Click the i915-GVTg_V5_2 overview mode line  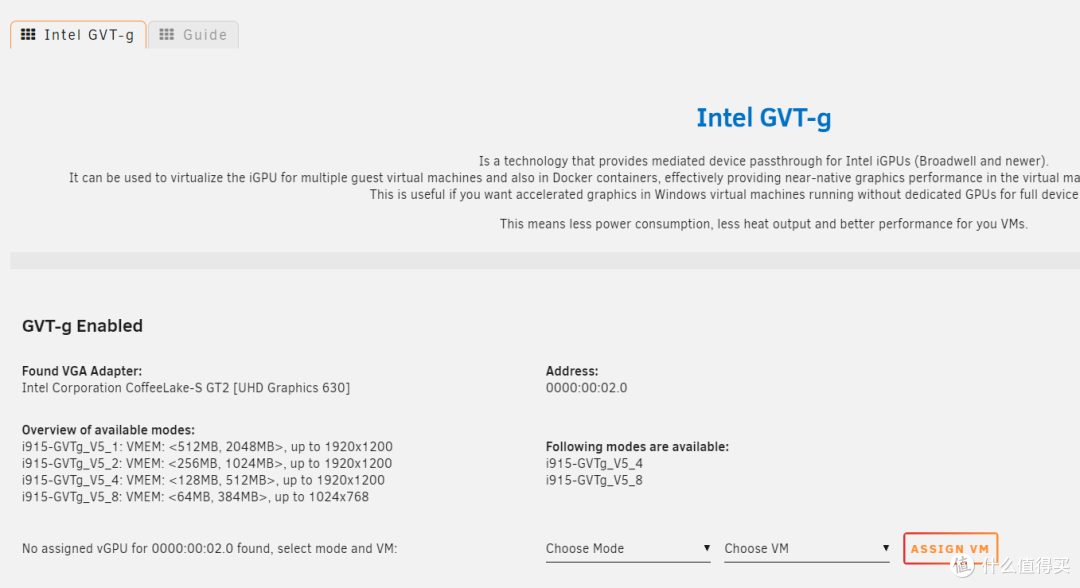click(207, 463)
